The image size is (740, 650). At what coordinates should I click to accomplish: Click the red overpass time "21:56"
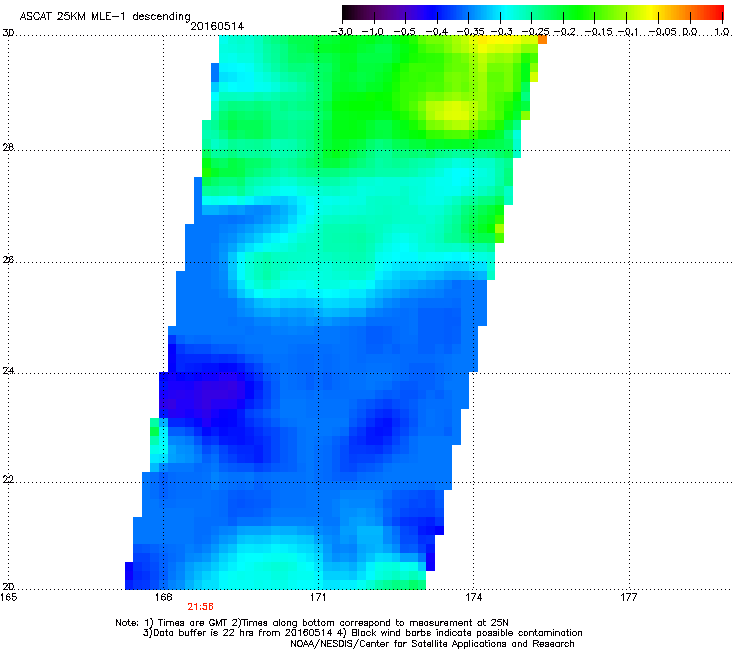[201, 607]
